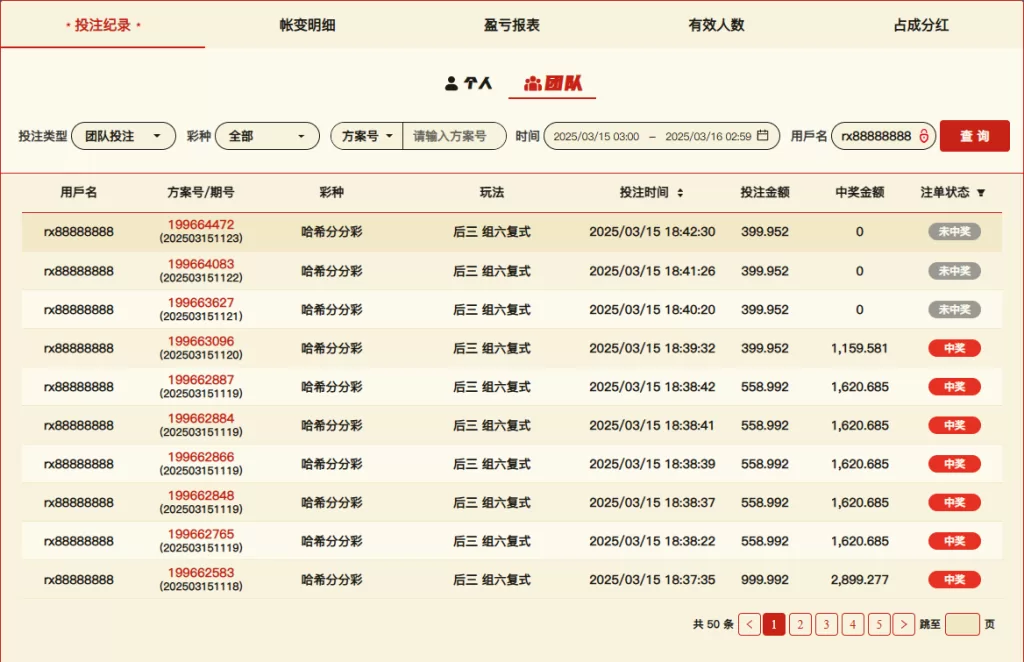This screenshot has width=1024, height=662.
Task: Focus the 请输入方案号 input field
Action: click(454, 136)
